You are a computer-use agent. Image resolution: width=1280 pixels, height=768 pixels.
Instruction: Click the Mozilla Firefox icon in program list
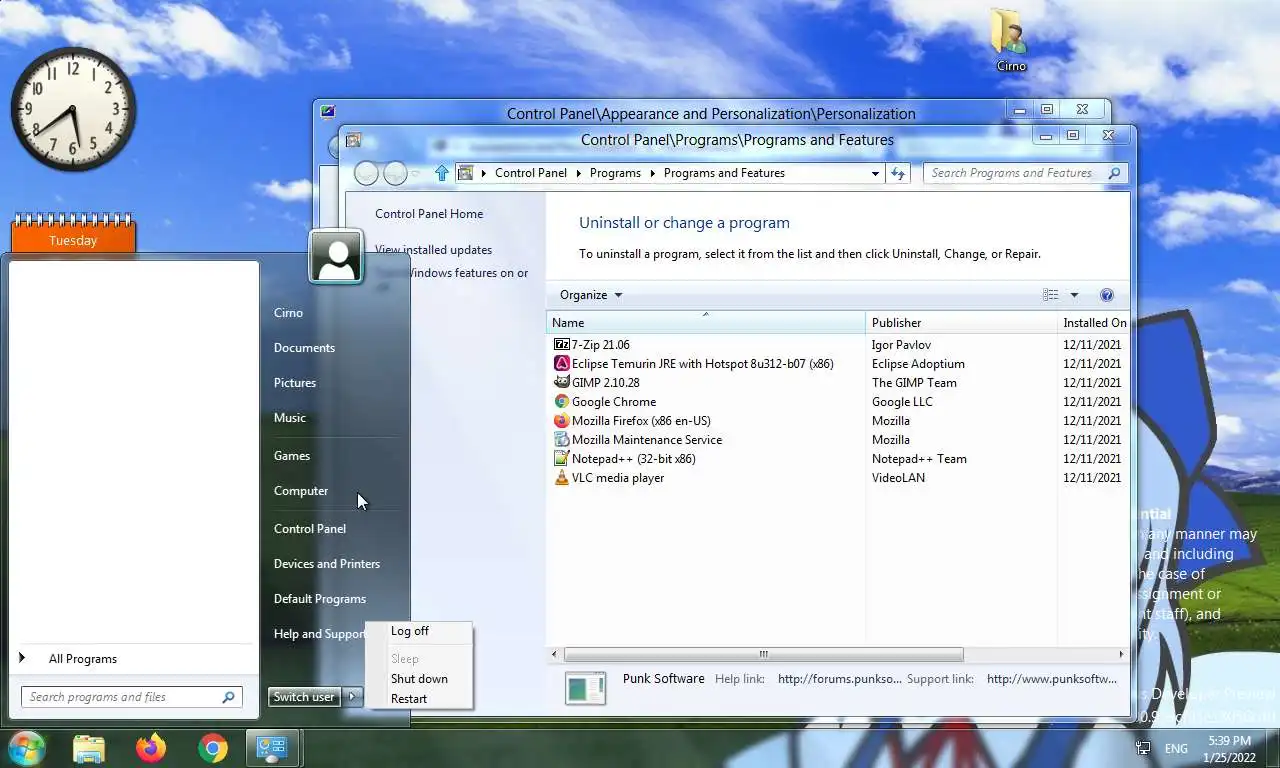pyautogui.click(x=561, y=421)
